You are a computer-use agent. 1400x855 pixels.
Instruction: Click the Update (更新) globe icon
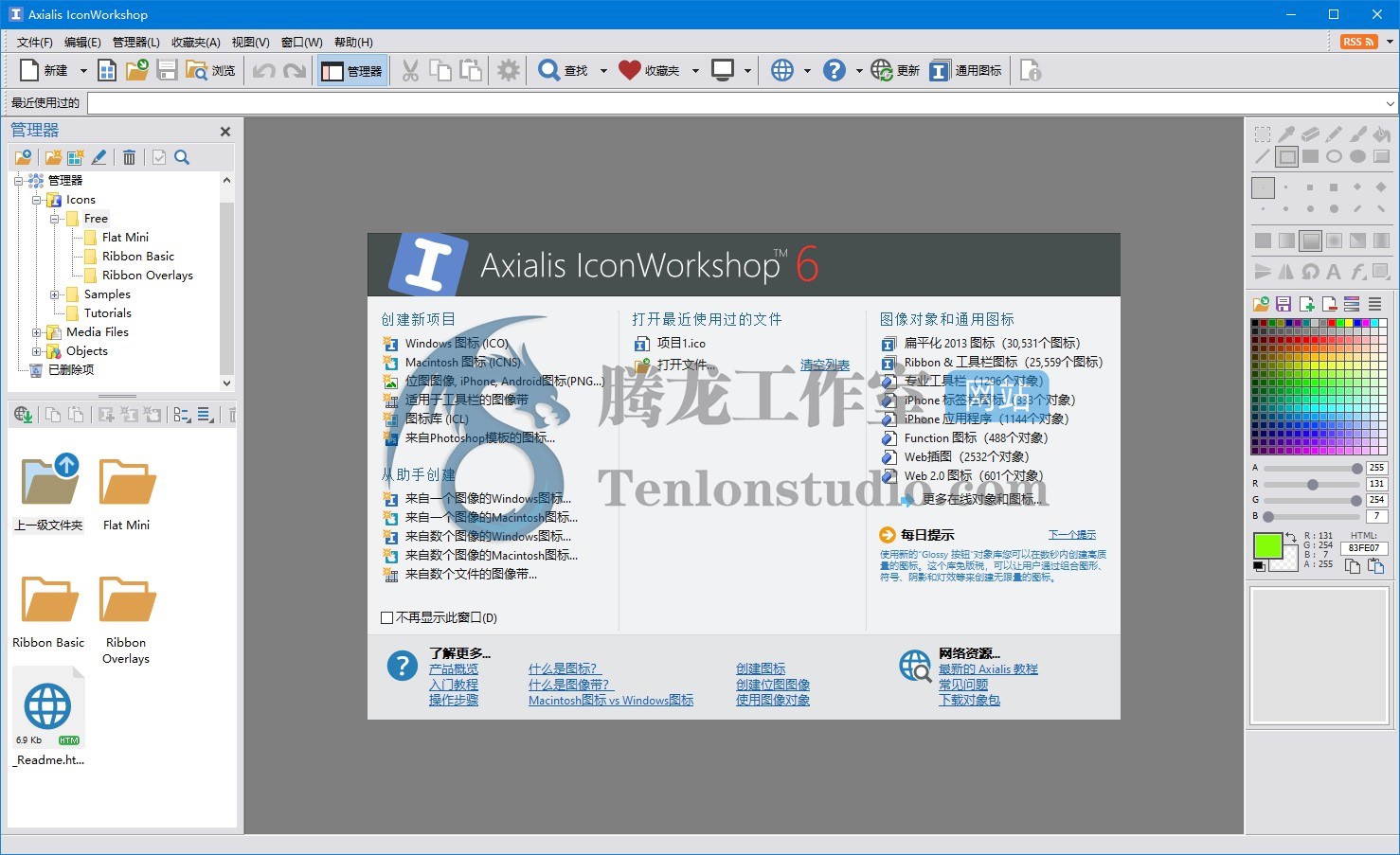[x=882, y=70]
